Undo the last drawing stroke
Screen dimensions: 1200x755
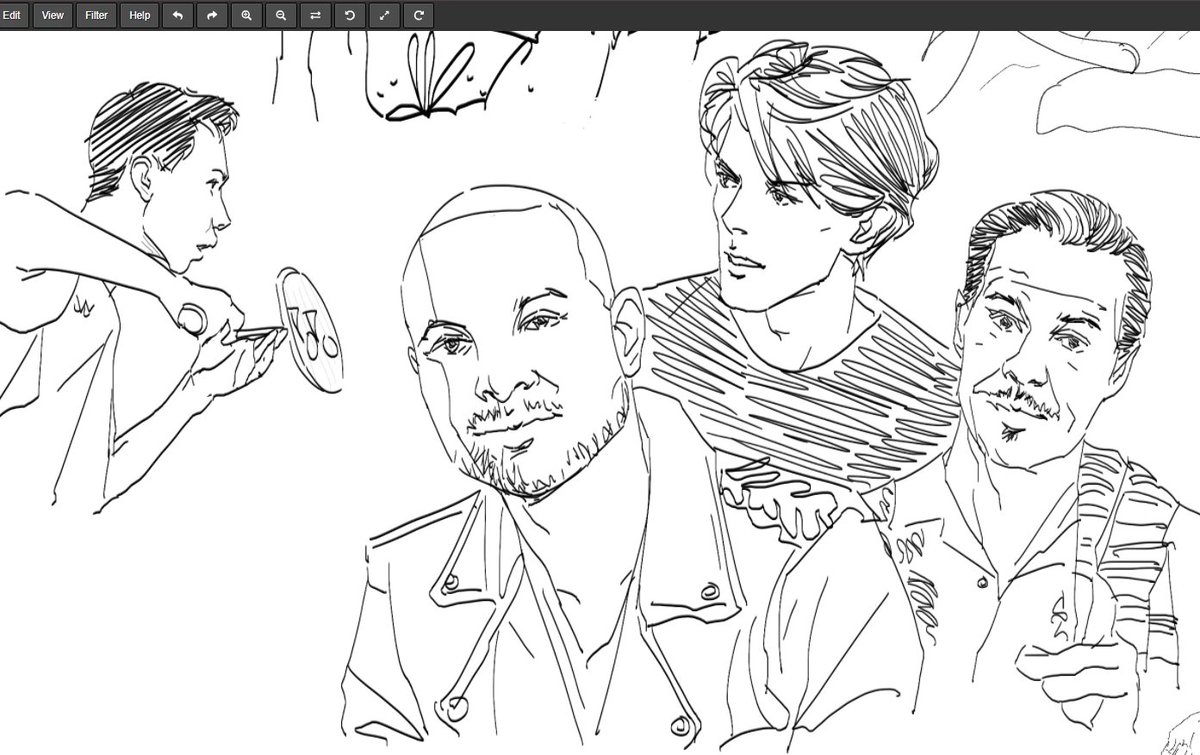(178, 15)
